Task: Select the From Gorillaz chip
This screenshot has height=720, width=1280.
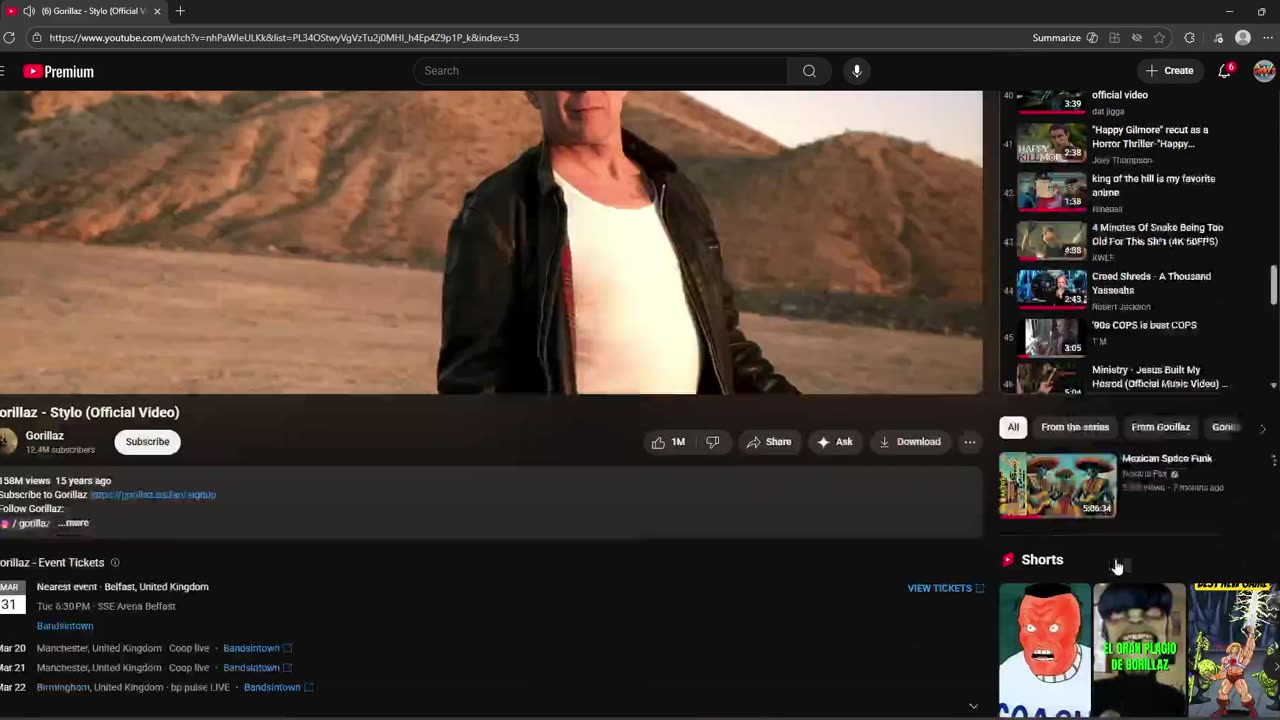Action: [1160, 427]
